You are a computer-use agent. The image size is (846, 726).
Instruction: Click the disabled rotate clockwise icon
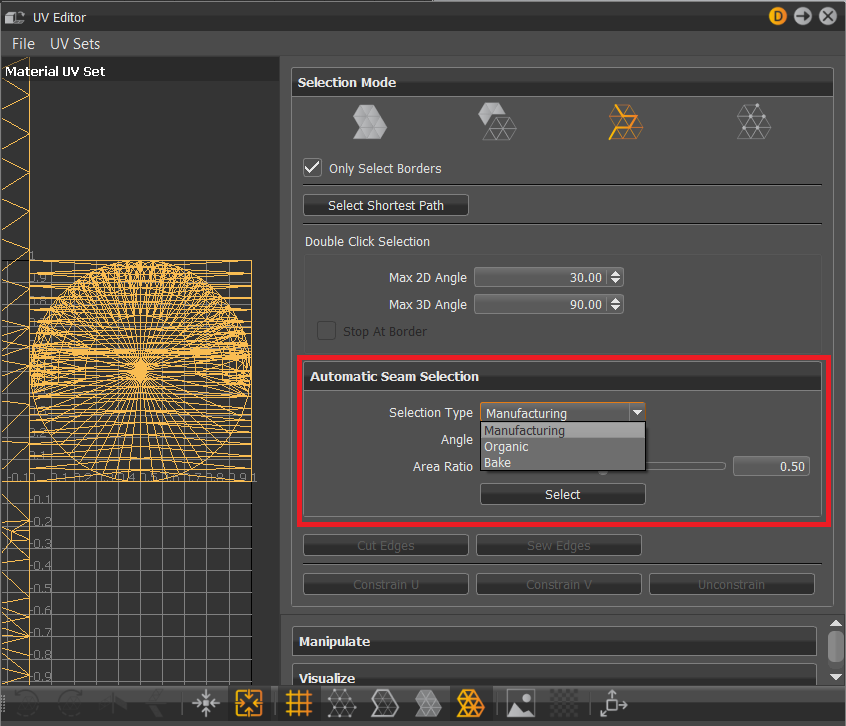(x=70, y=704)
